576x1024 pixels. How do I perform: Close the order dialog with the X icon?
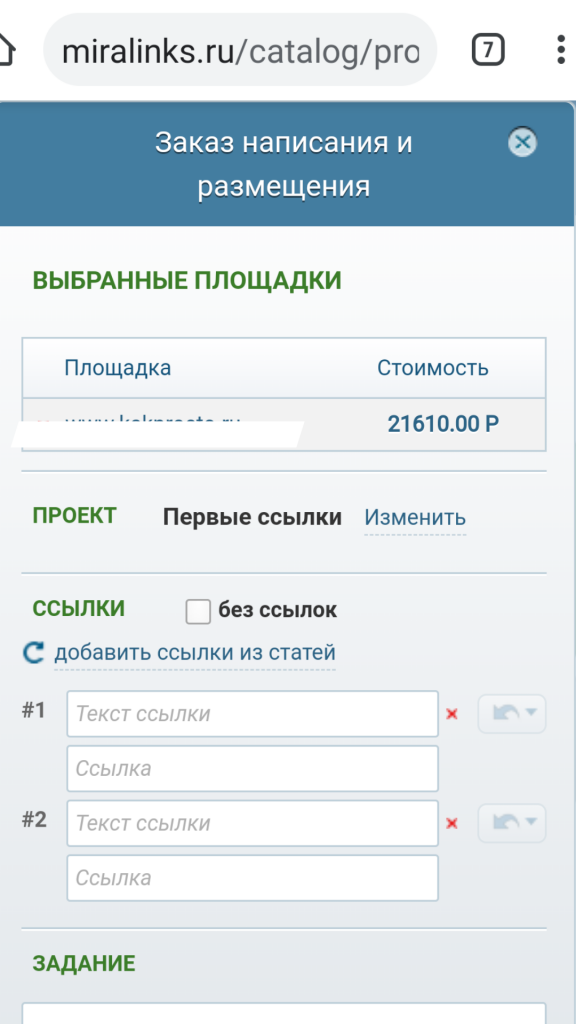pyautogui.click(x=522, y=142)
